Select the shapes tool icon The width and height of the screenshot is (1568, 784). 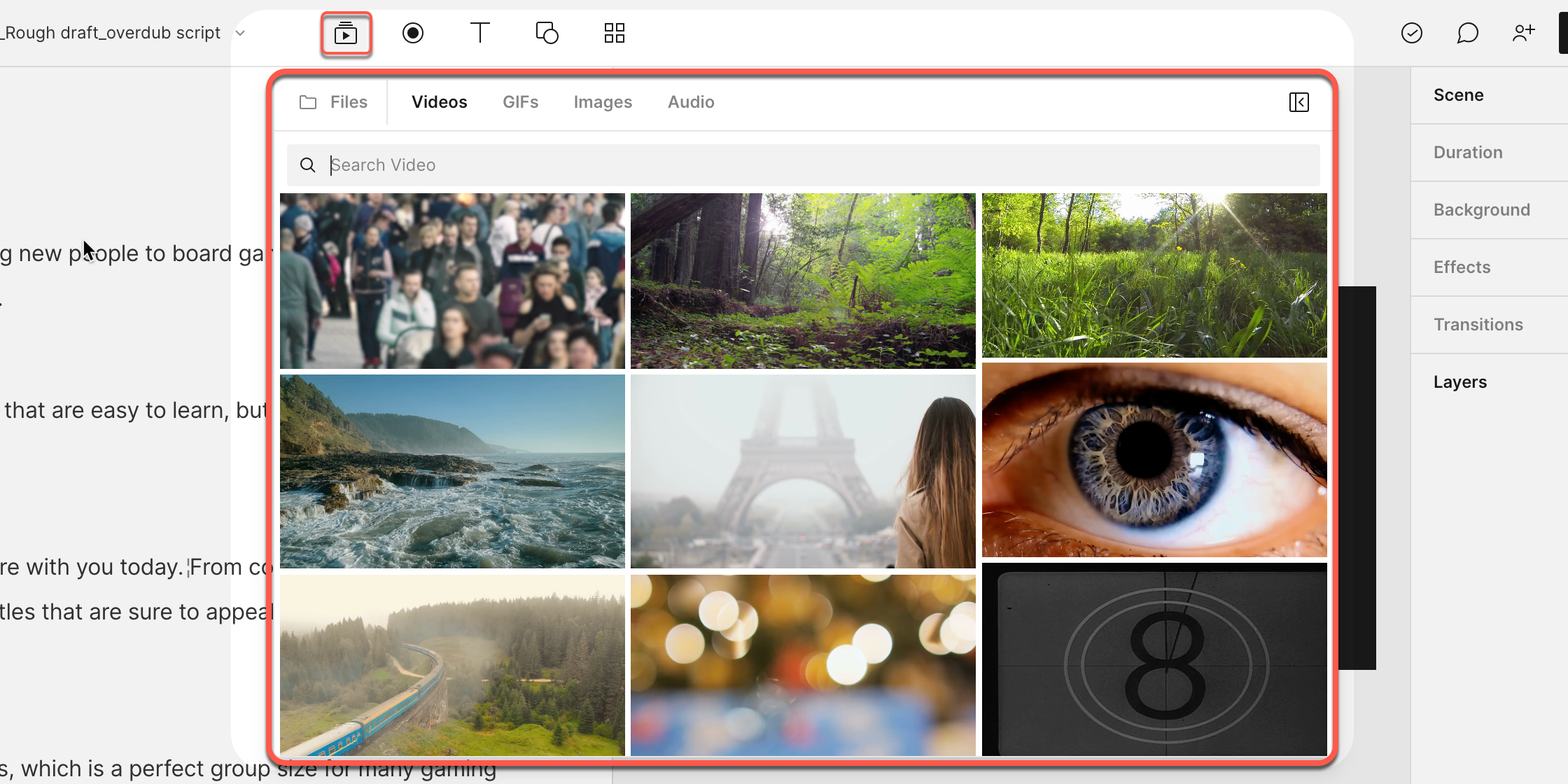click(x=548, y=33)
